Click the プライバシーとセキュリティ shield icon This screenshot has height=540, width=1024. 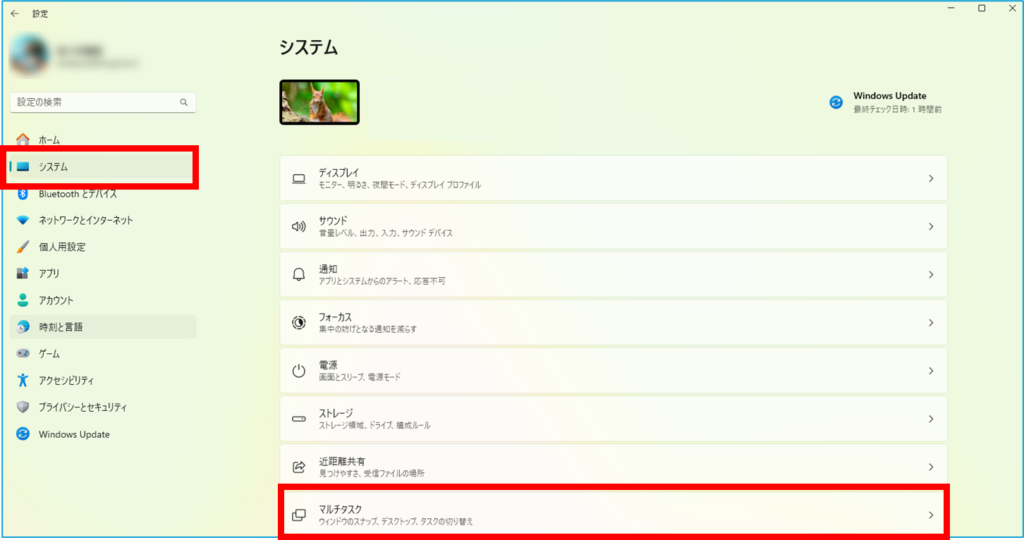23,407
